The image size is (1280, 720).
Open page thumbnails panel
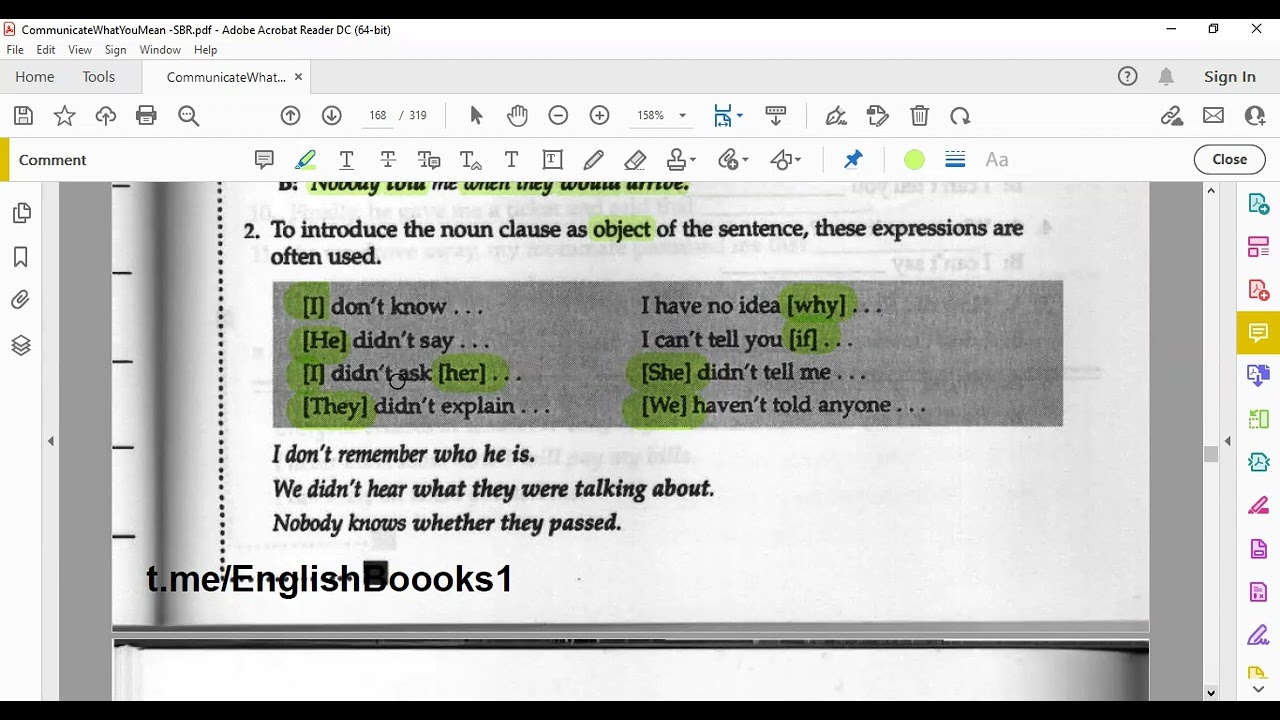coord(21,213)
